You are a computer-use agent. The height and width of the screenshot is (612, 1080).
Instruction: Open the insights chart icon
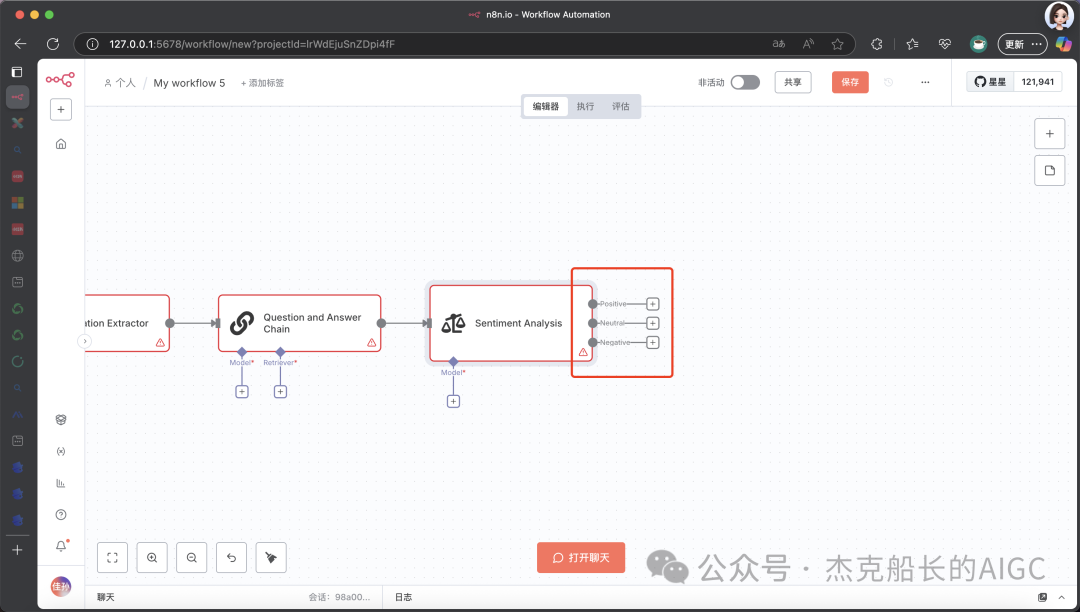[x=61, y=483]
